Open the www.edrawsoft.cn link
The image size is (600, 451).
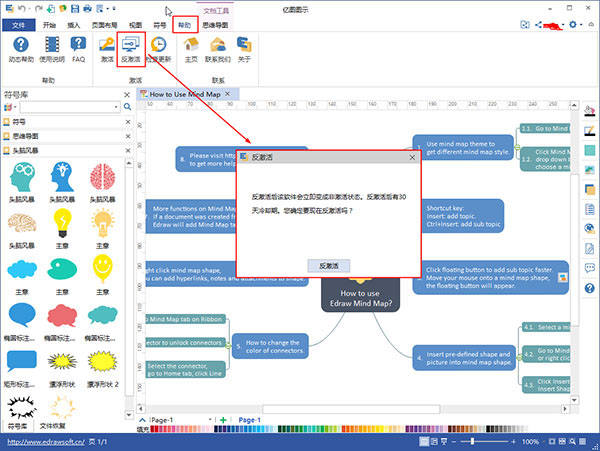(46, 442)
